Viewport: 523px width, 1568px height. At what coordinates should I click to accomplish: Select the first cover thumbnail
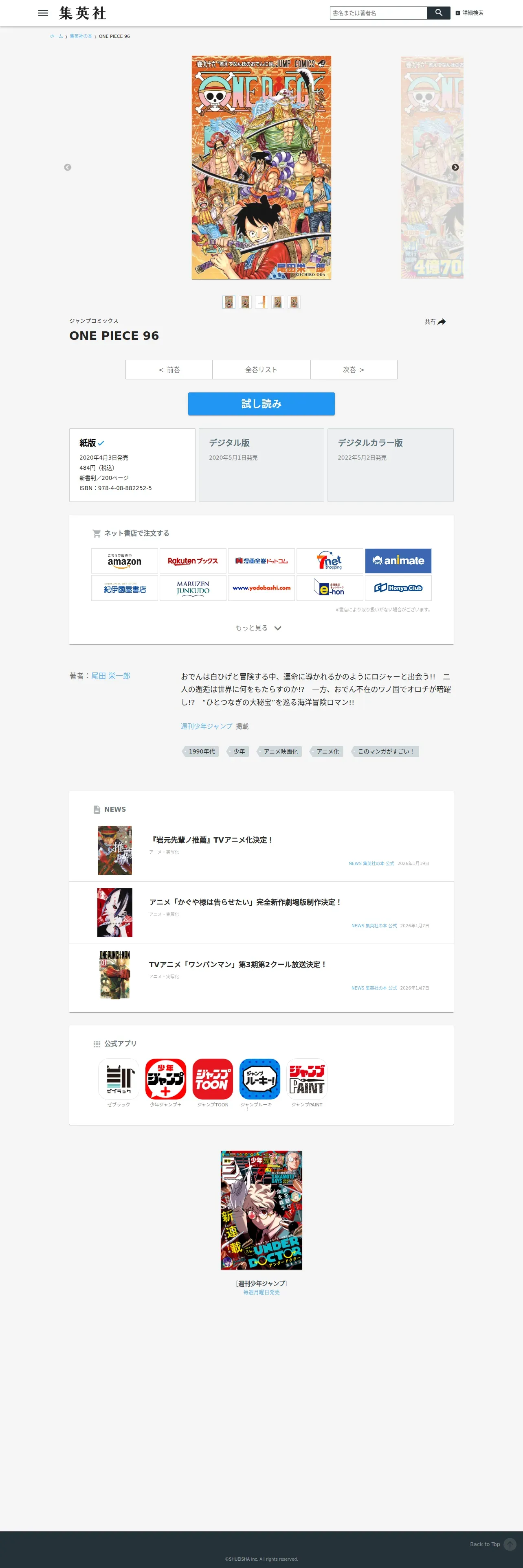229,302
